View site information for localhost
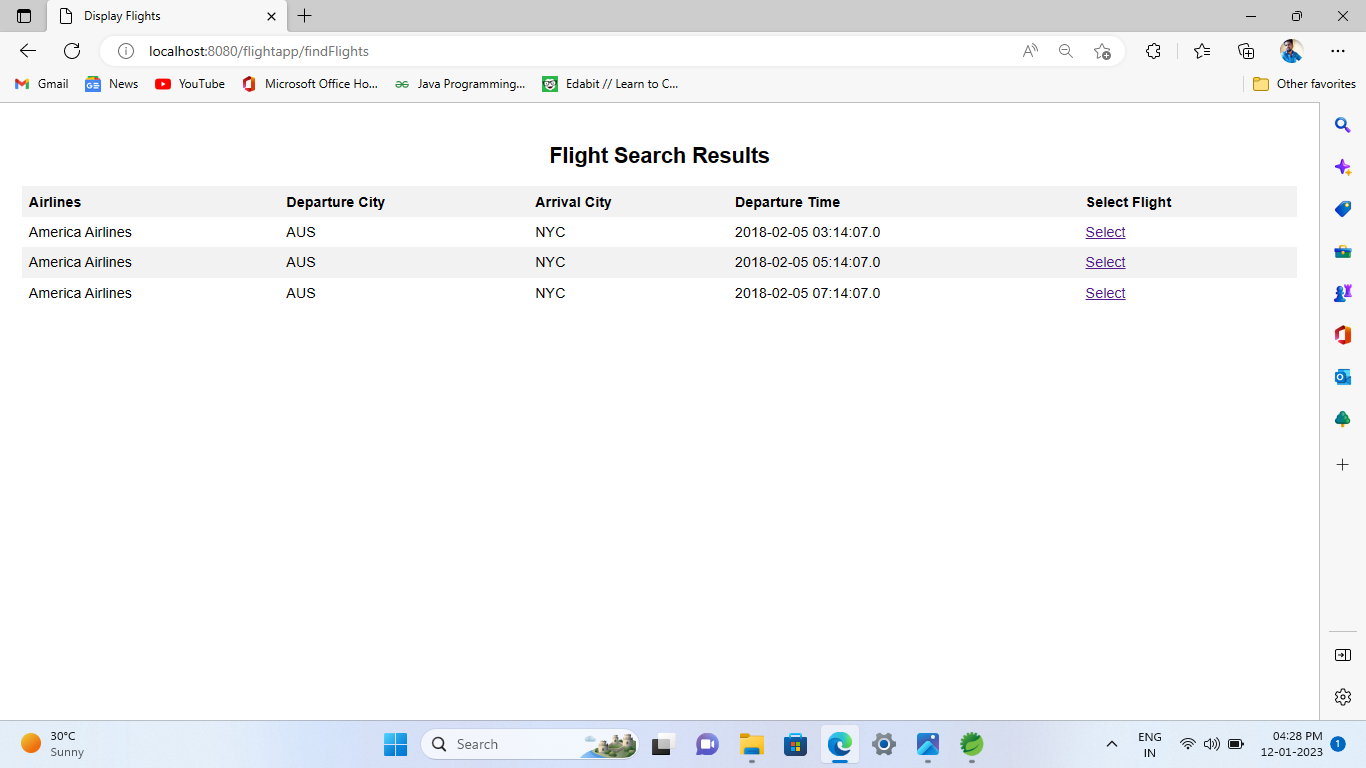This screenshot has width=1366, height=768. pyautogui.click(x=125, y=51)
